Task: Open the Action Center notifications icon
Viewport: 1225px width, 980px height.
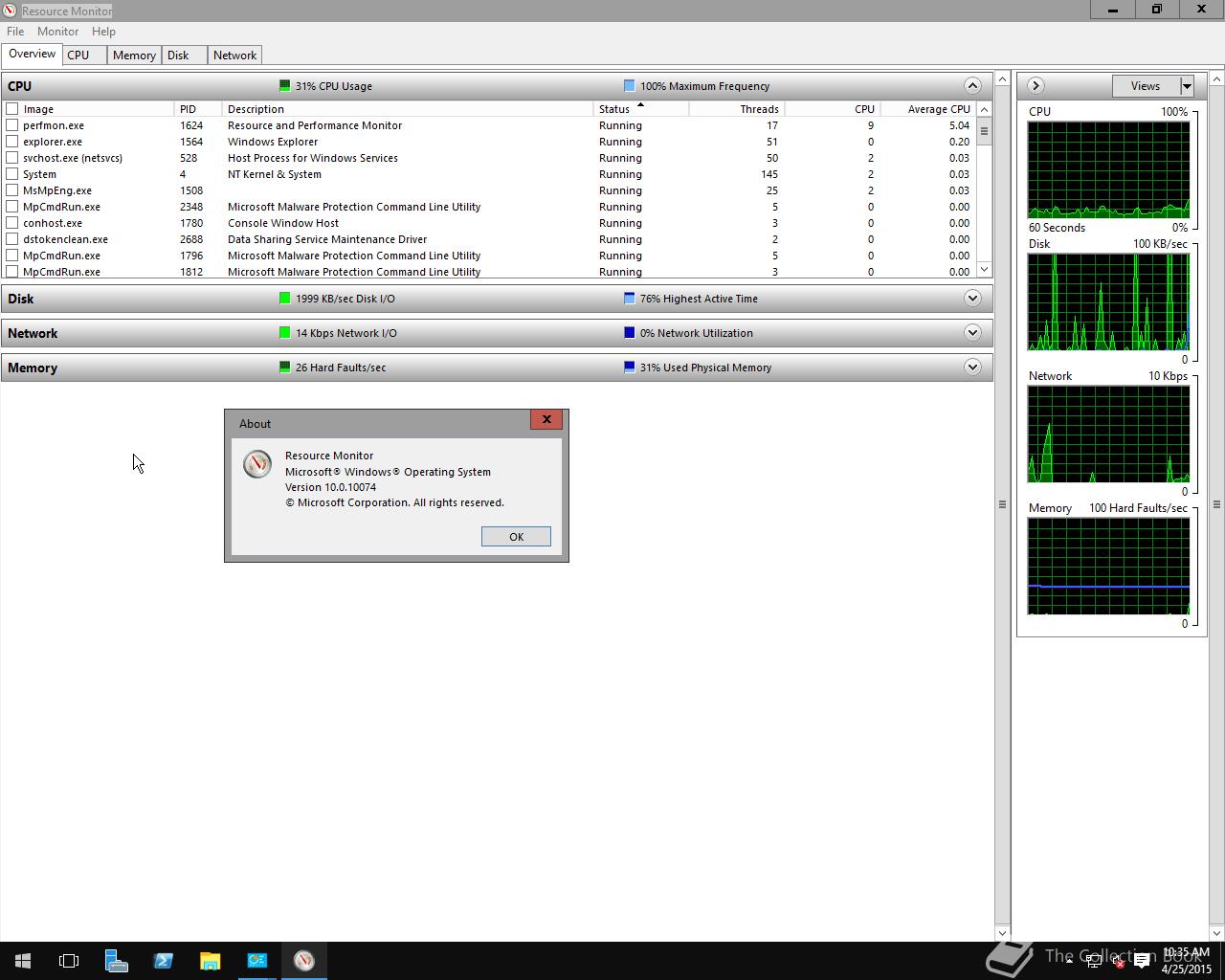Action: click(1142, 961)
